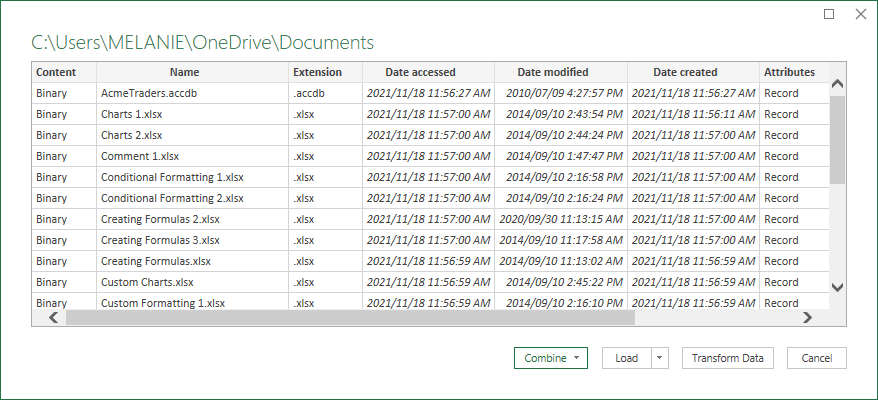Click the Combine dropdown button
The height and width of the screenshot is (400, 878).
pyautogui.click(x=550, y=358)
